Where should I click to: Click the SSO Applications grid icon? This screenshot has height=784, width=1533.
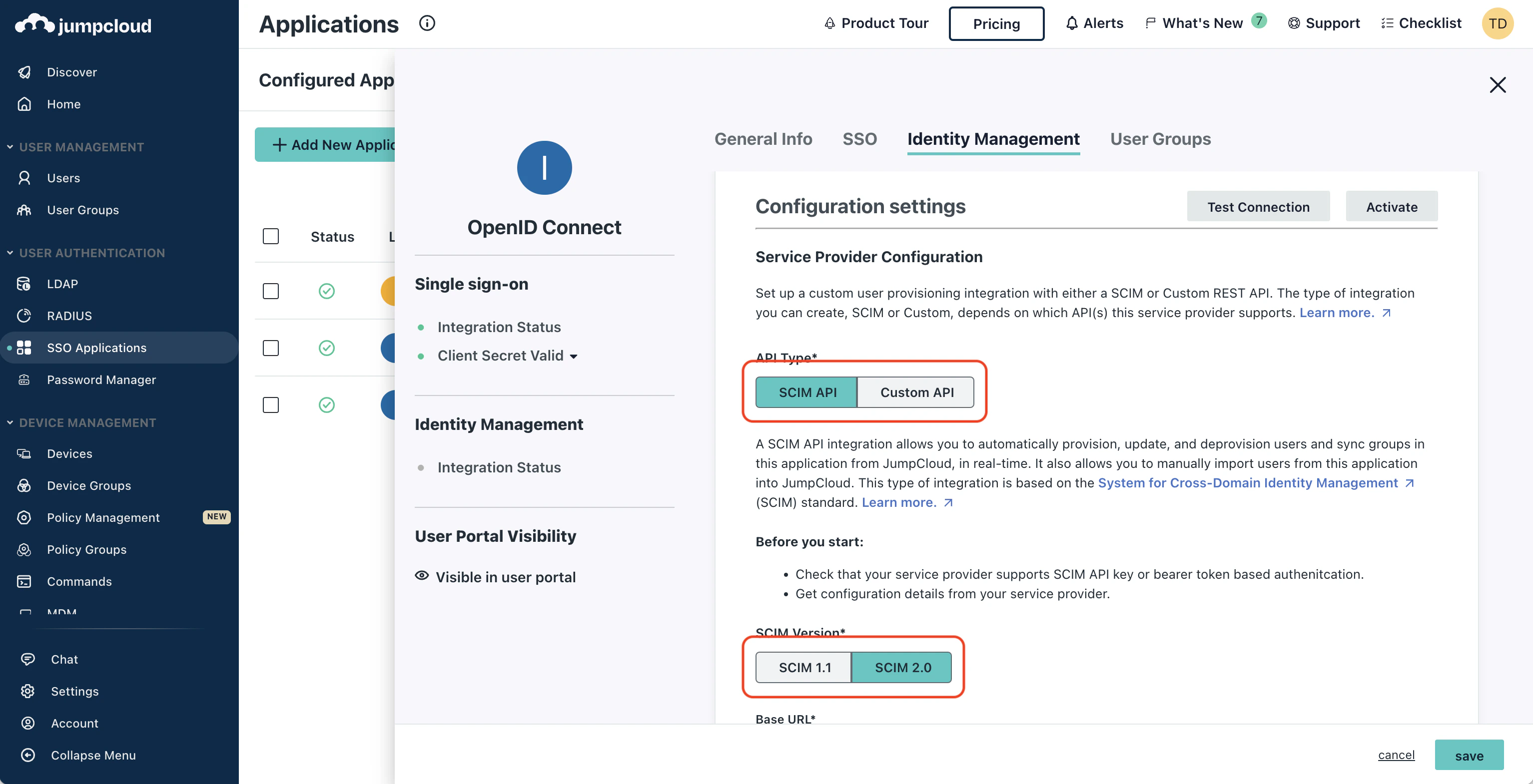(x=24, y=348)
